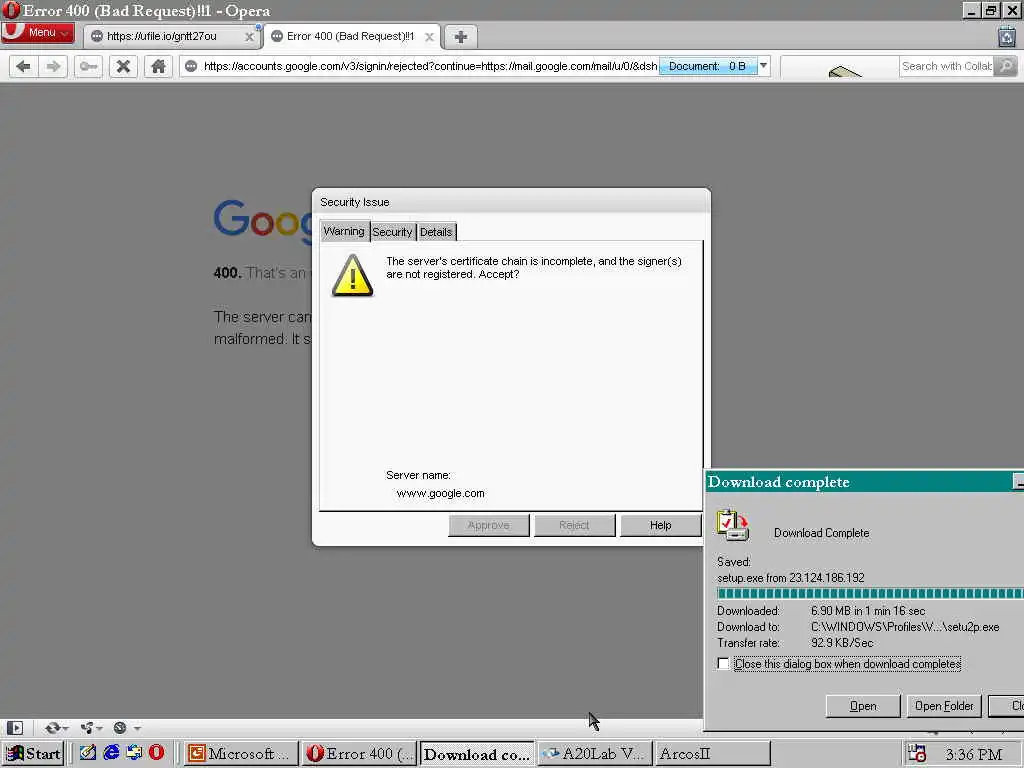Open the red Opera Menu button
1024x768 pixels.
[38, 33]
